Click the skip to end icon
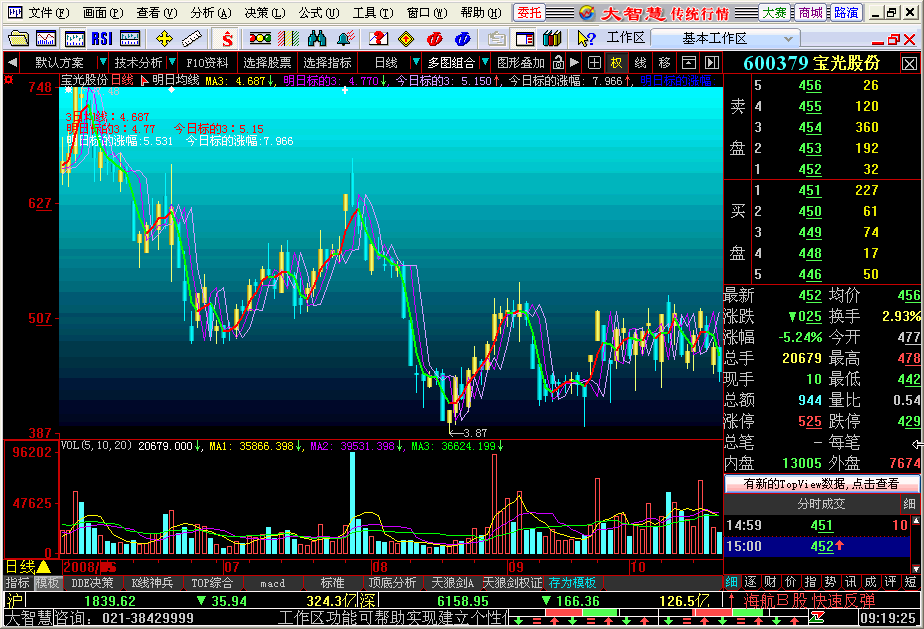924x629 pixels. click(x=712, y=62)
